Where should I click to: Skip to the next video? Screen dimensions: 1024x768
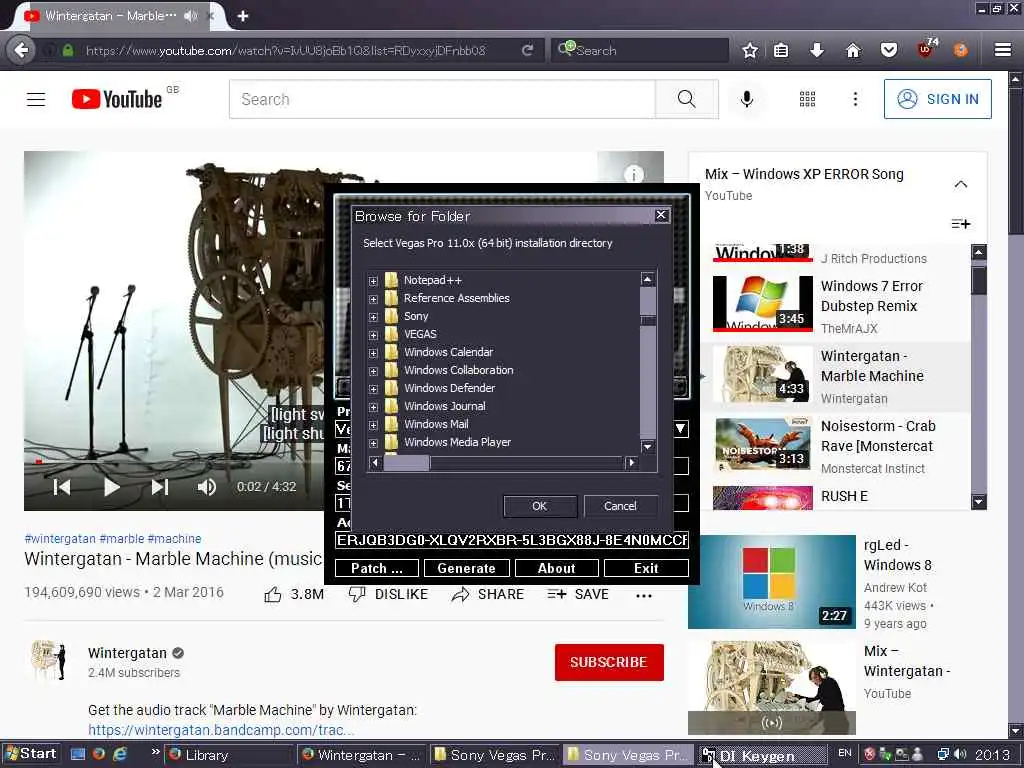click(x=160, y=487)
